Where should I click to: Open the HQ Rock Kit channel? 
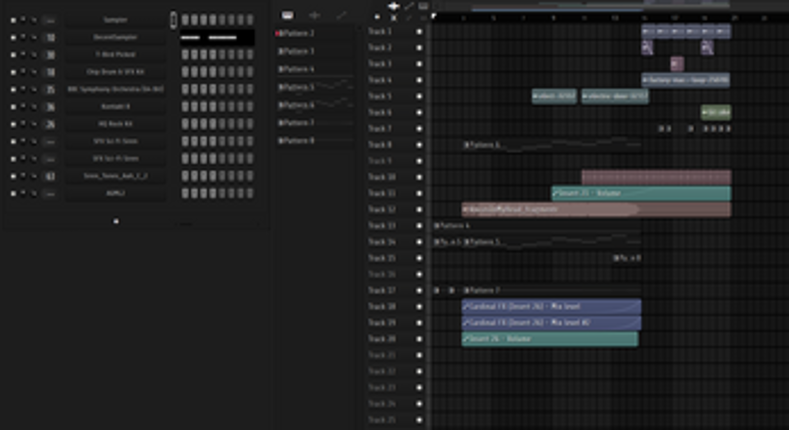pos(116,124)
